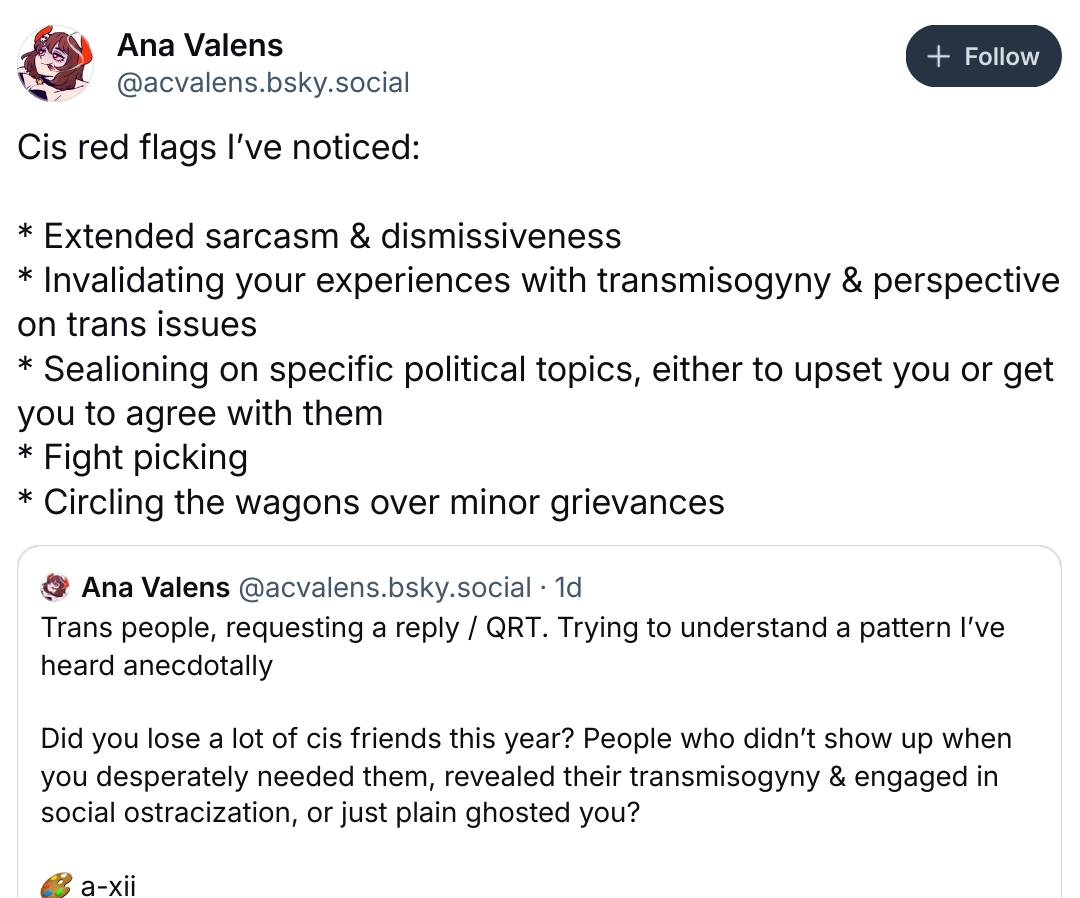Image resolution: width=1080 pixels, height=898 pixels.
Task: Click Ana Valens's large profile avatar
Action: [55, 63]
